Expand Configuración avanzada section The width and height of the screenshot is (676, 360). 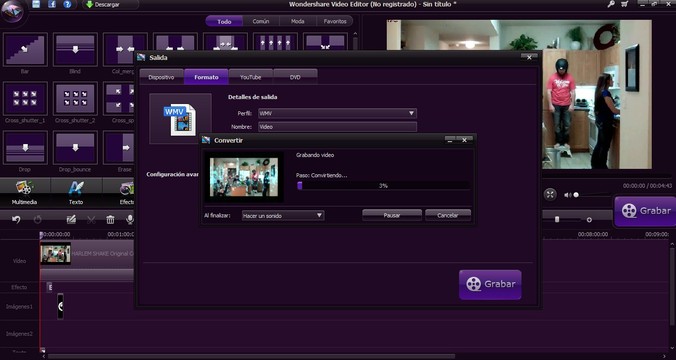[x=172, y=175]
